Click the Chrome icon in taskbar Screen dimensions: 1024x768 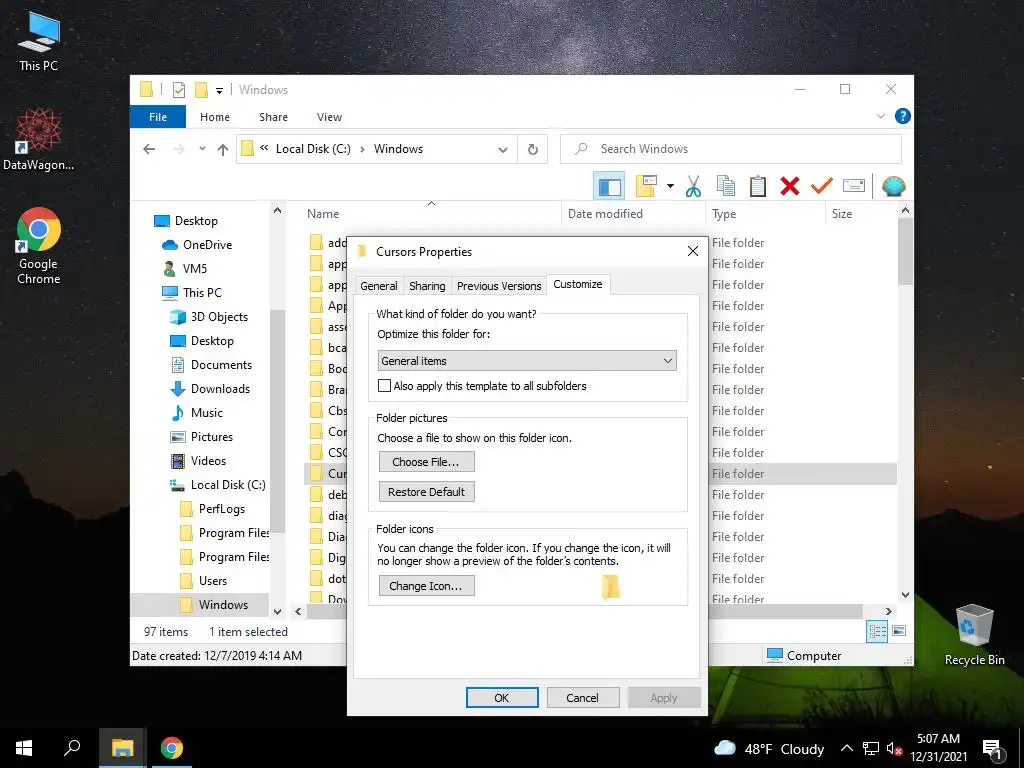click(x=172, y=748)
